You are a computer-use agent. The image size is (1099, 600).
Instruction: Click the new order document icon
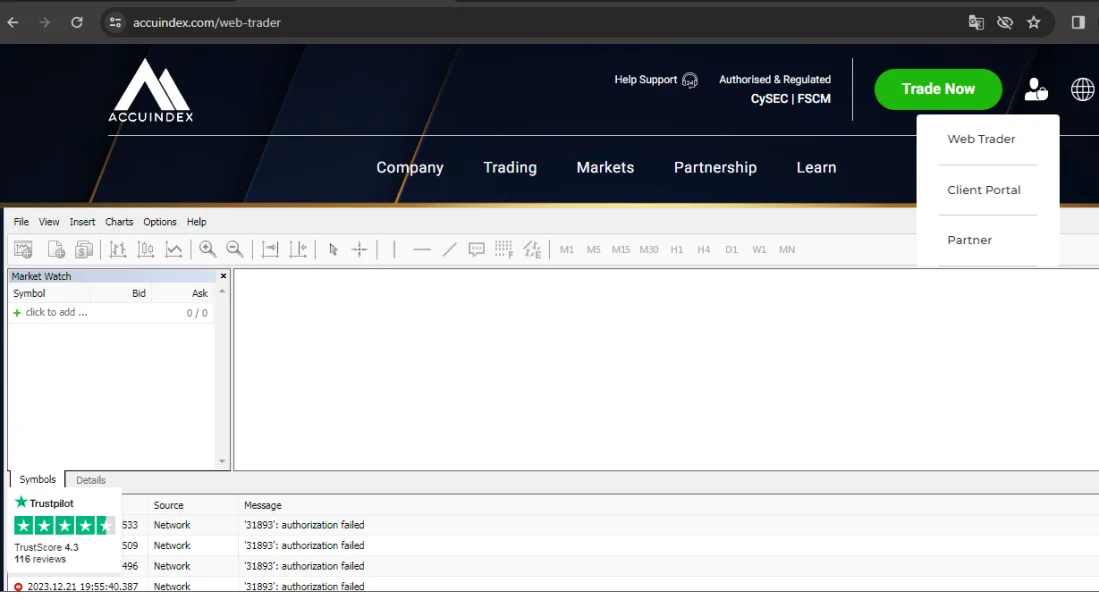56,250
